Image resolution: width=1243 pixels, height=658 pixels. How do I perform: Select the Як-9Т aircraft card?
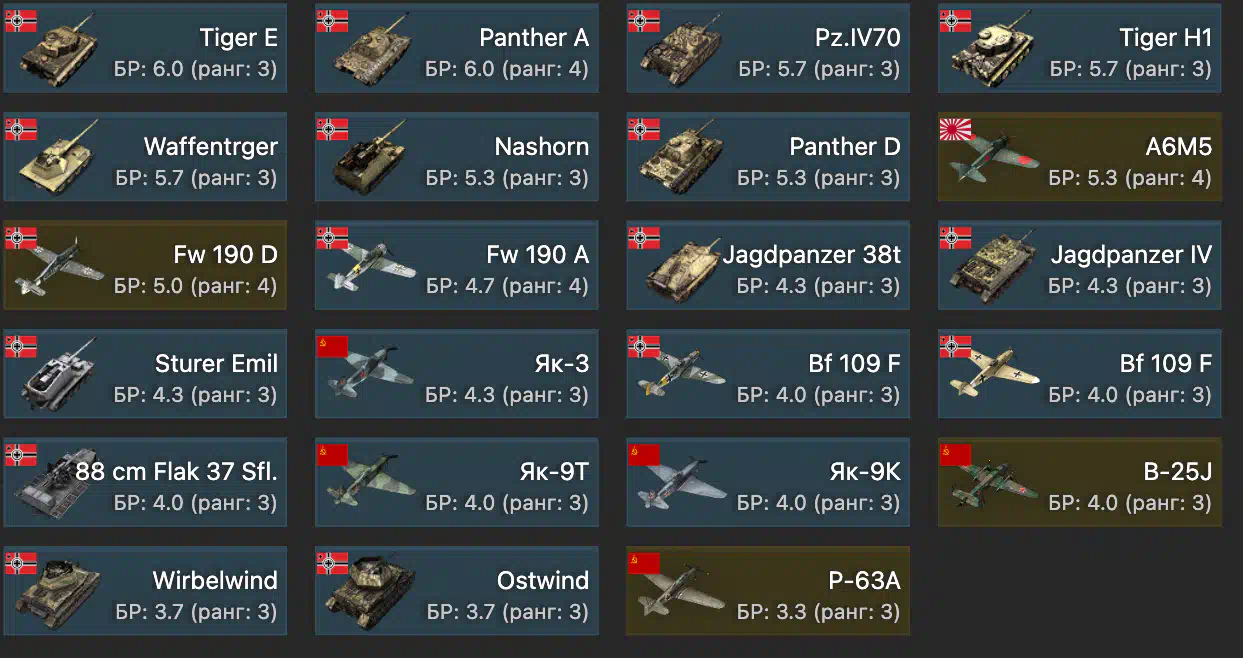coord(457,482)
